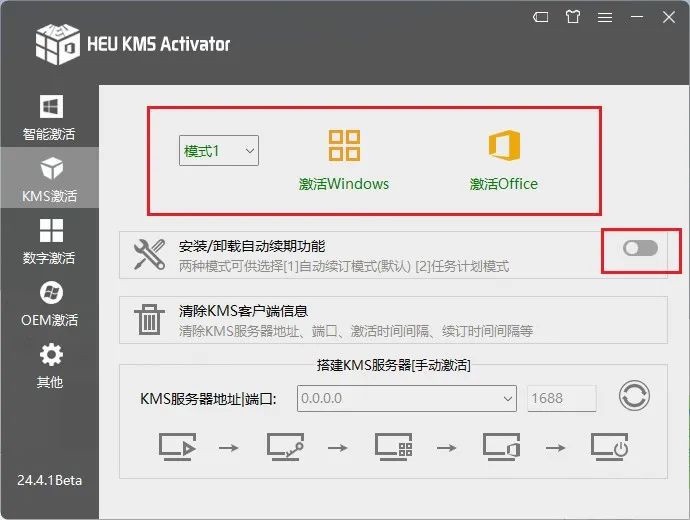Image resolution: width=690 pixels, height=520 pixels.
Task: Open the 智能激活 smart activation tab
Action: tap(49, 117)
